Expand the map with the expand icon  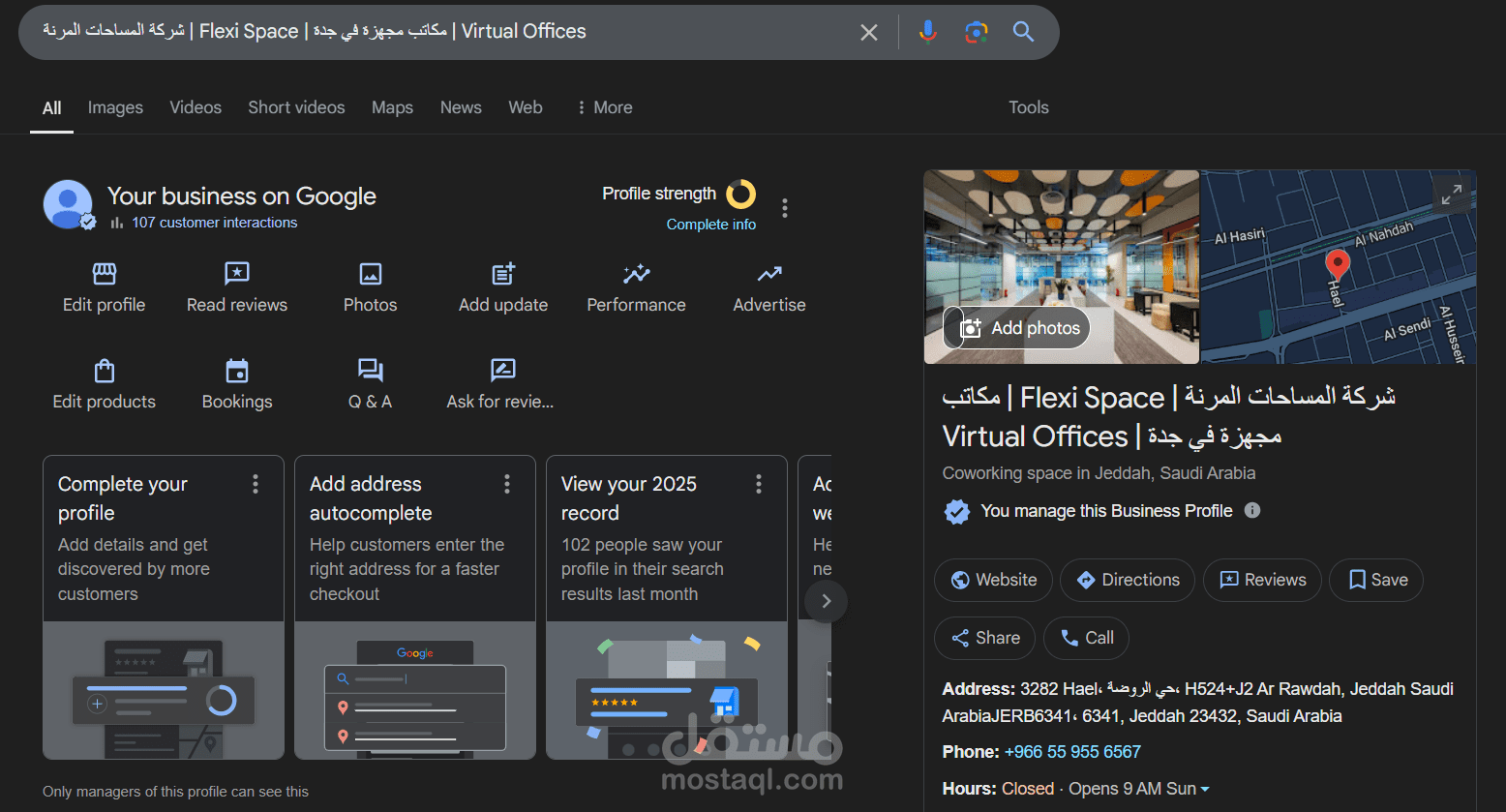click(x=1452, y=195)
